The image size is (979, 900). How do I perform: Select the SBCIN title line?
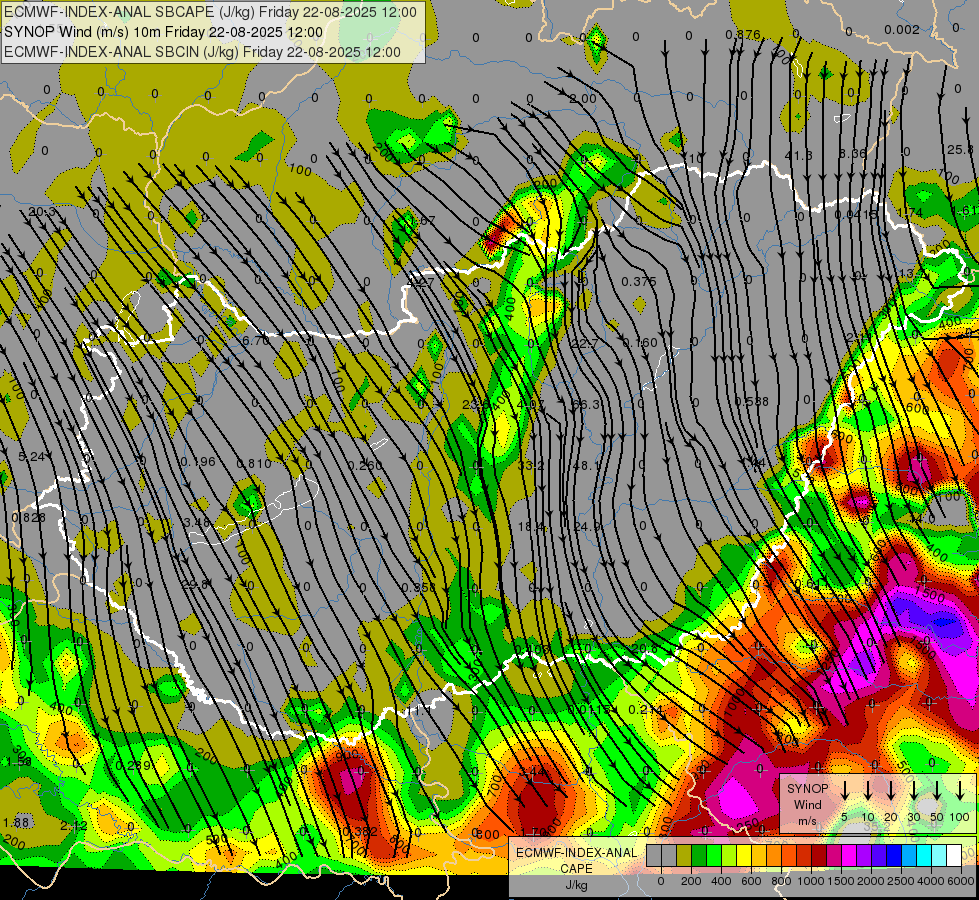[x=202, y=52]
